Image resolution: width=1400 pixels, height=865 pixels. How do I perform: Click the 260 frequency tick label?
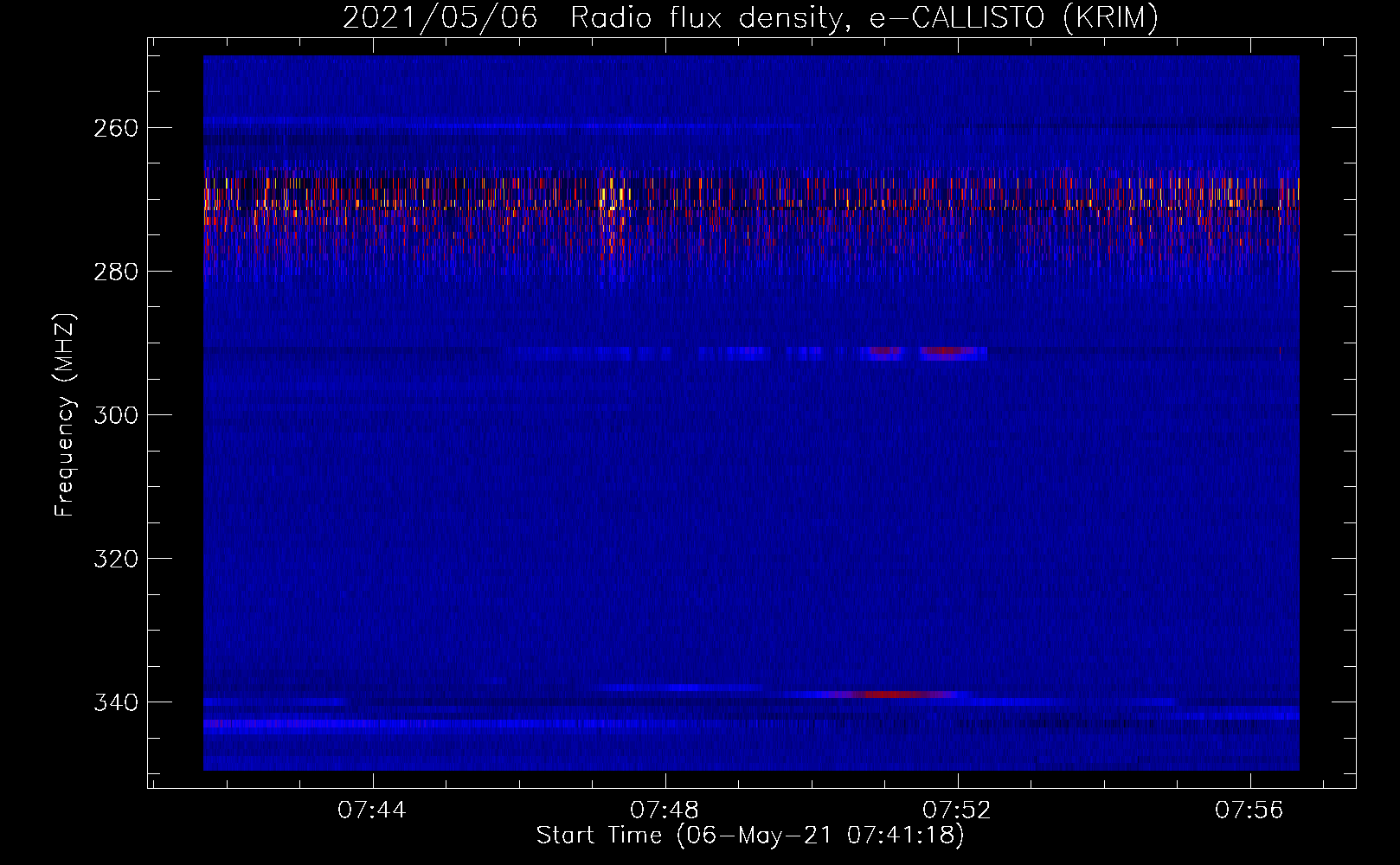tap(116, 128)
